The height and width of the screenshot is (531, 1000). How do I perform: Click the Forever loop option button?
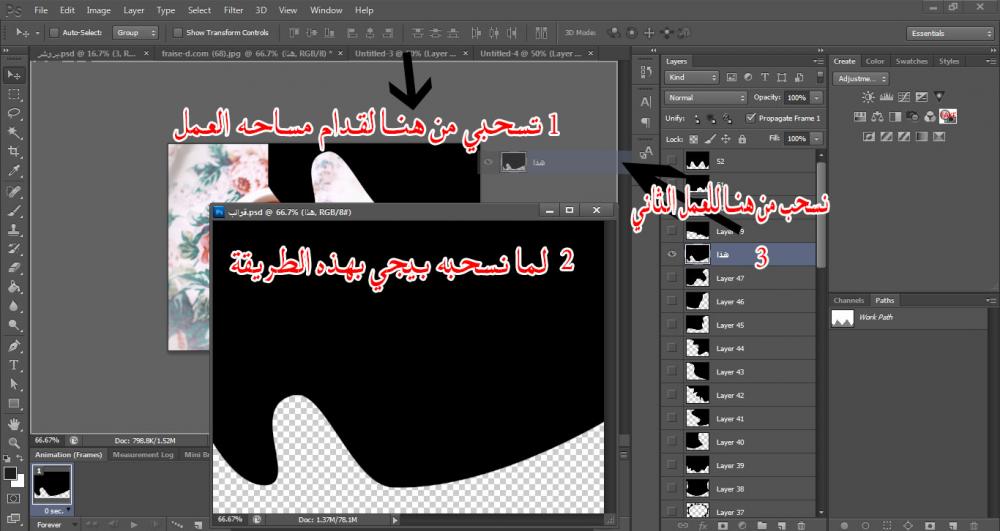pyautogui.click(x=56, y=524)
